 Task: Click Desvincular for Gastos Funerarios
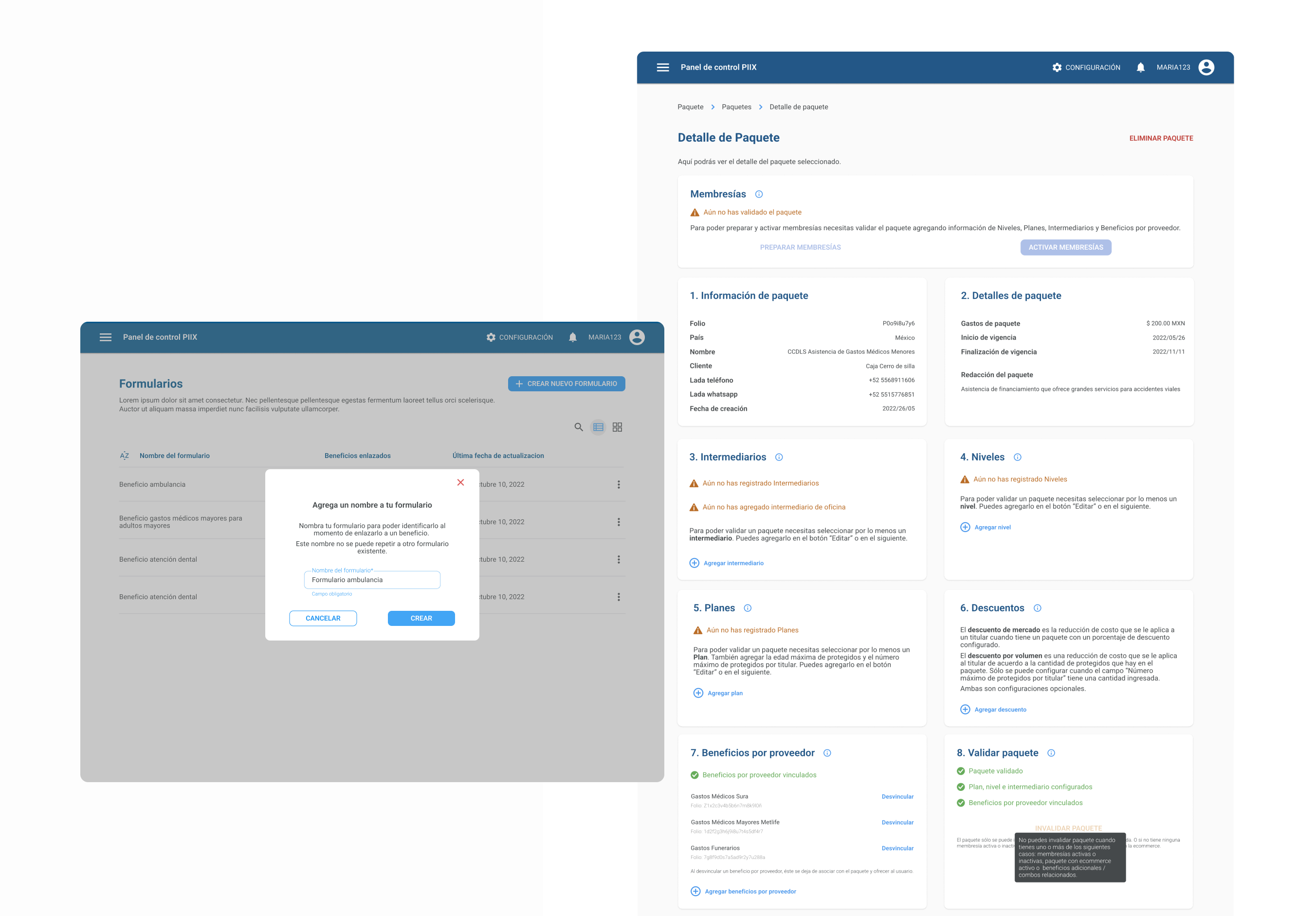pos(897,848)
